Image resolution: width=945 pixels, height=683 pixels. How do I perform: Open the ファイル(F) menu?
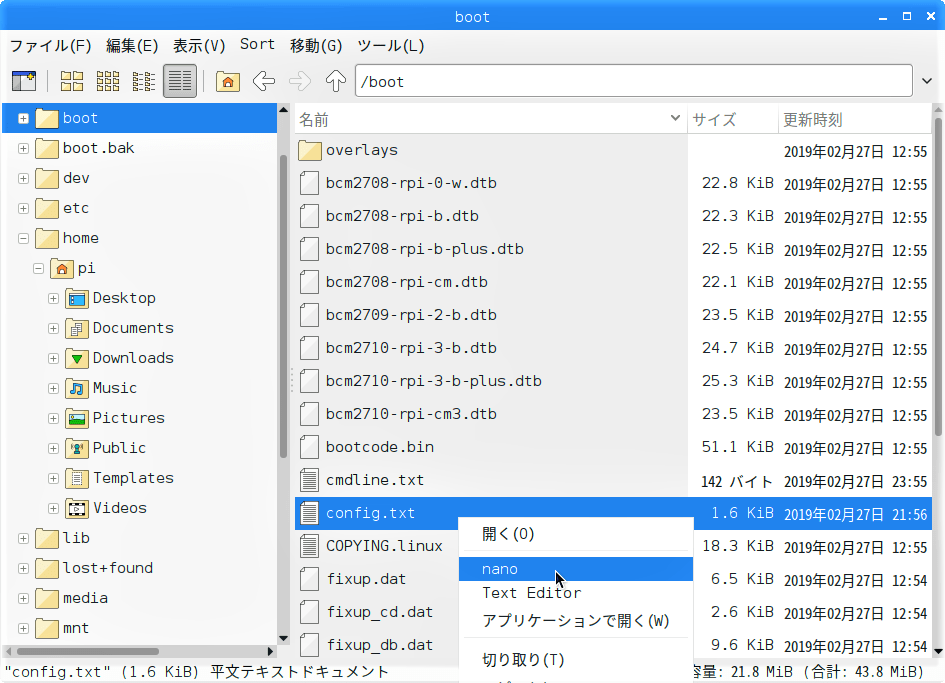point(51,45)
